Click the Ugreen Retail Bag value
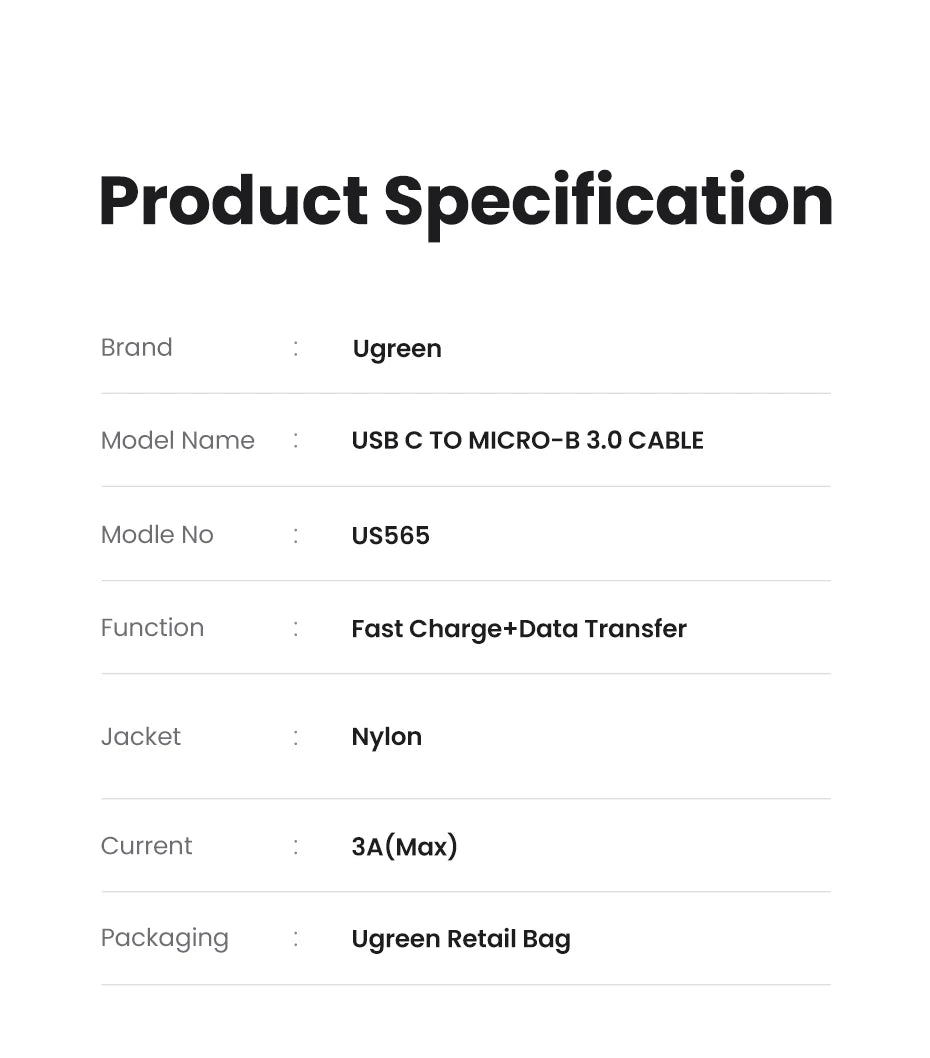The image size is (930, 1058). (461, 939)
